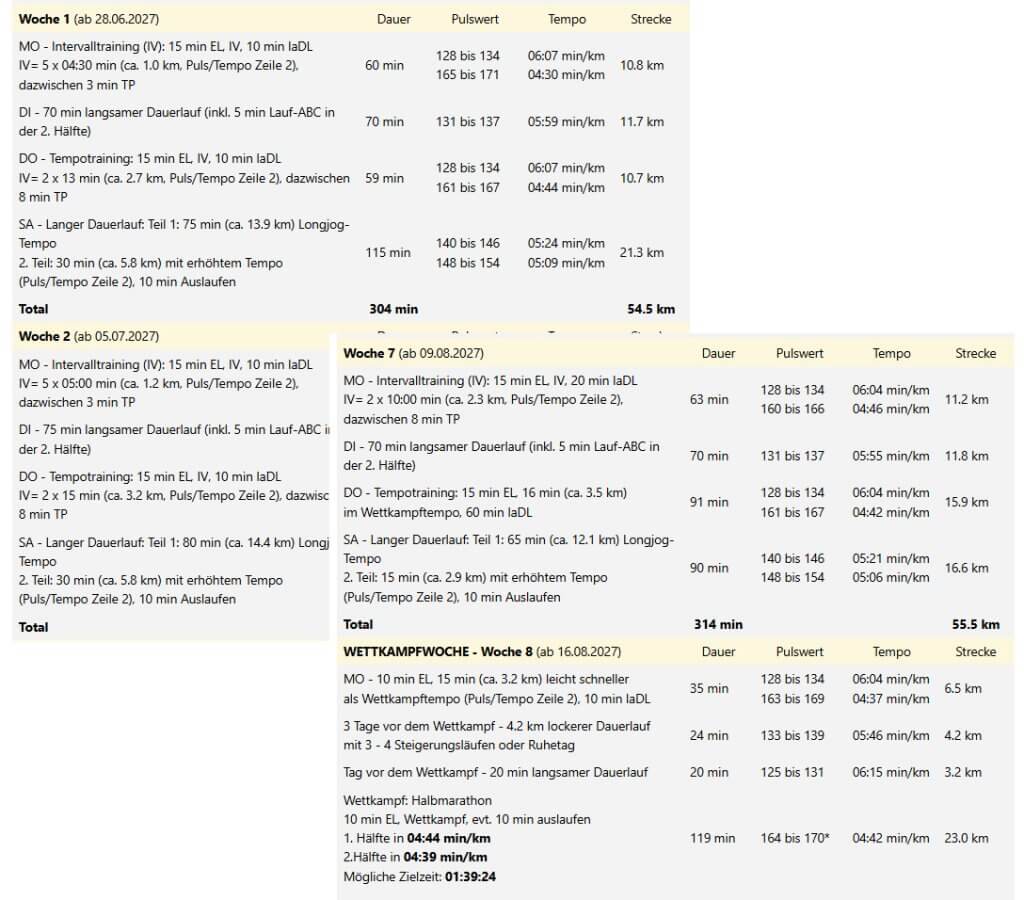Click the '05:21 min/km' tempo value
Screen dimensions: 1024x900
pyautogui.click(x=891, y=558)
